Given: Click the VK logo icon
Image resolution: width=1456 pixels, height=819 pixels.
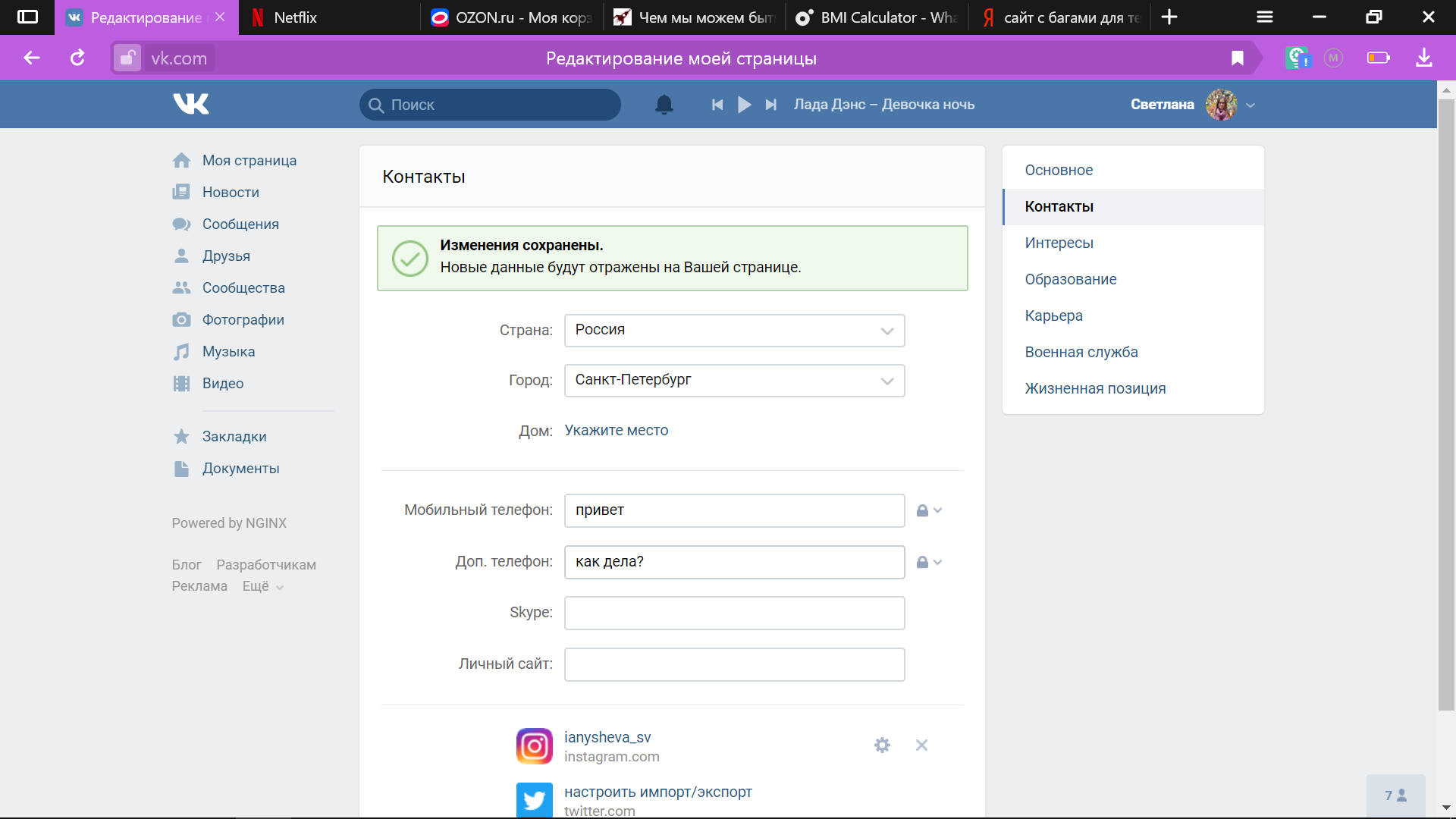Looking at the screenshot, I should 190,104.
